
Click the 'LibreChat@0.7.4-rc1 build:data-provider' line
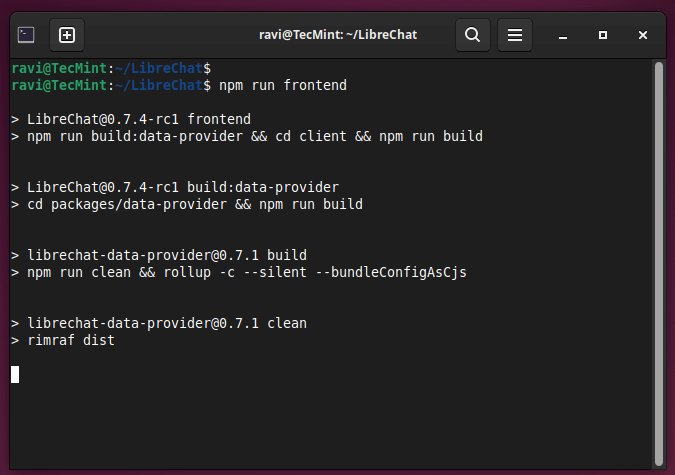175,187
